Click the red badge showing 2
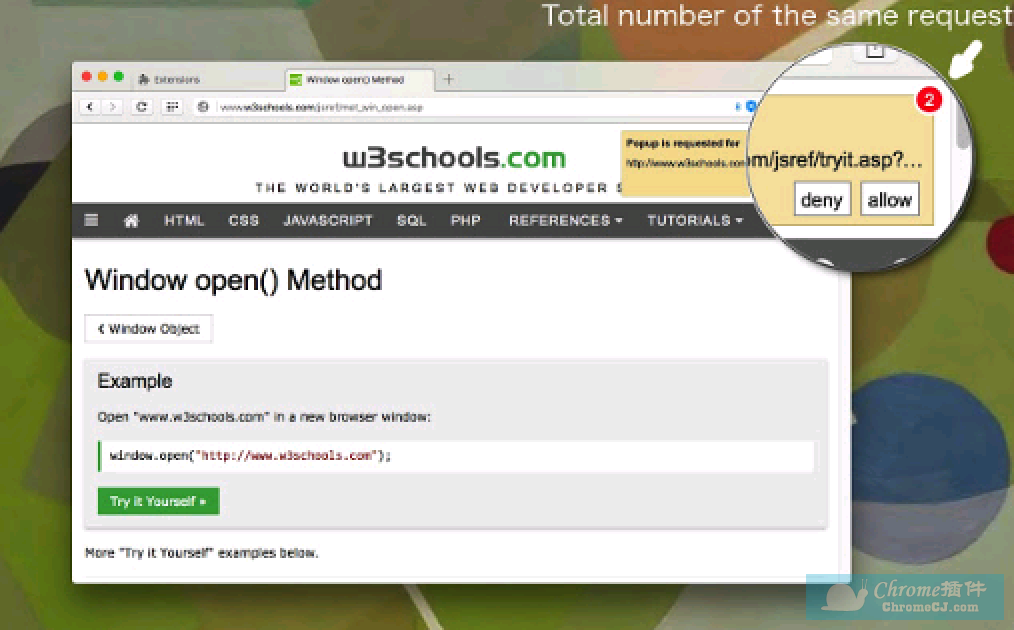This screenshot has width=1014, height=630. pyautogui.click(x=929, y=100)
